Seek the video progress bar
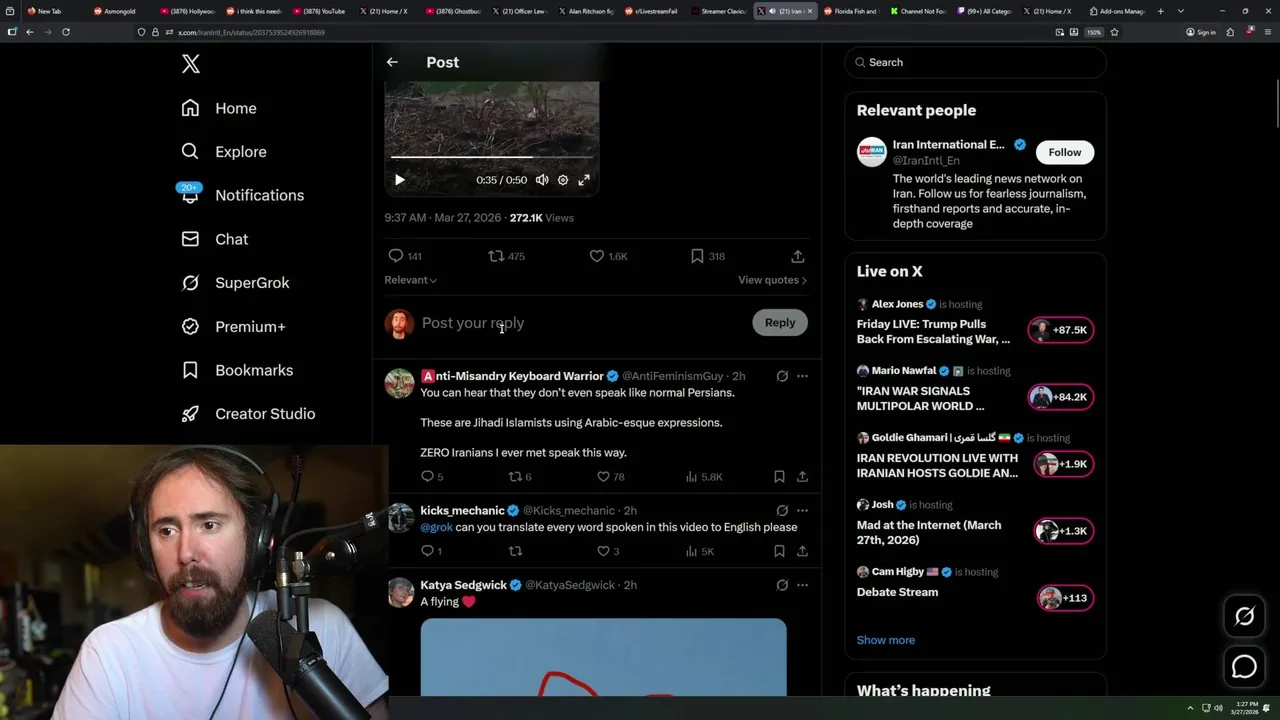The height and width of the screenshot is (720, 1280). 492,157
